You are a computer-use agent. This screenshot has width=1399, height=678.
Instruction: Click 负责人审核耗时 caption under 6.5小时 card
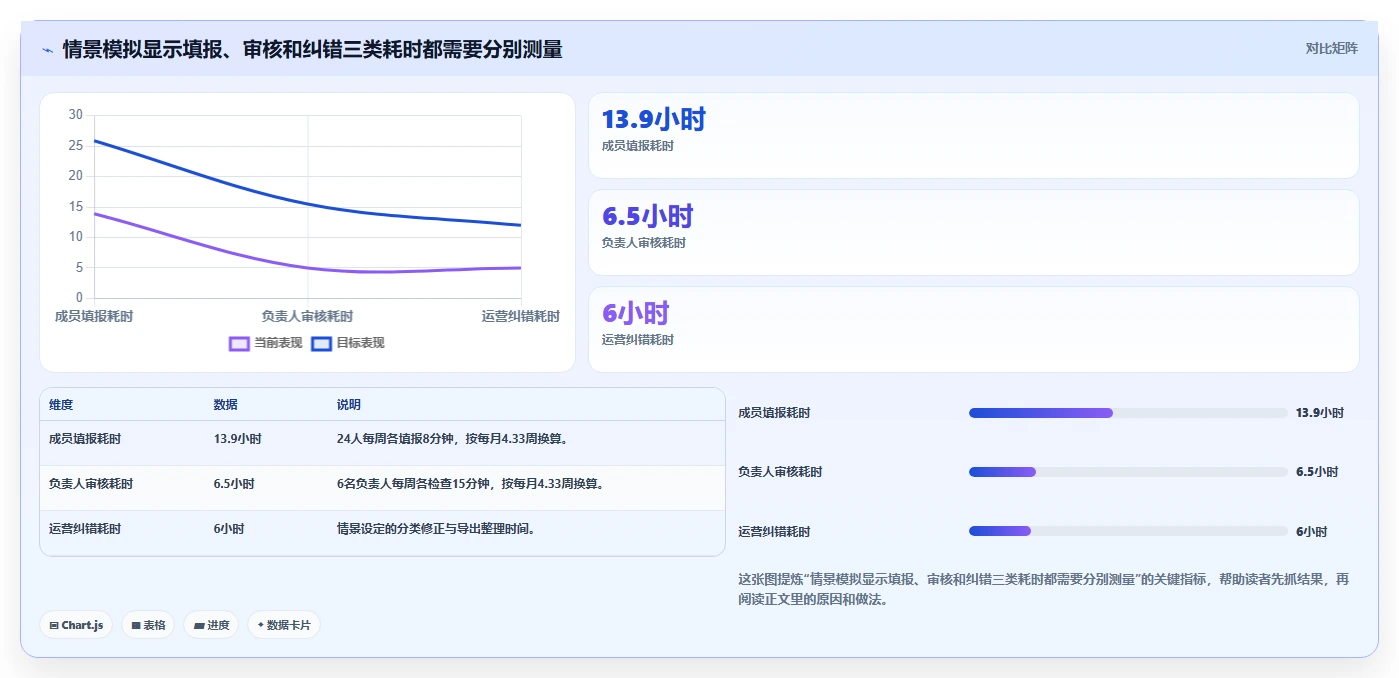click(644, 243)
